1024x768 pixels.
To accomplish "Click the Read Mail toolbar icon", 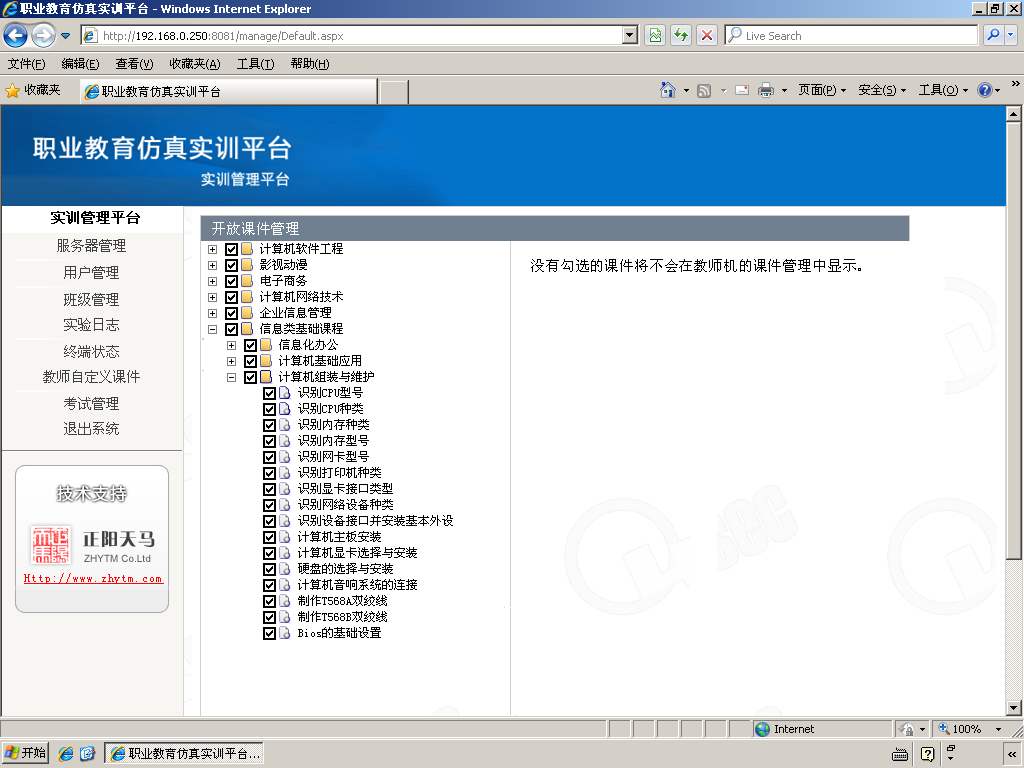I will click(x=742, y=90).
